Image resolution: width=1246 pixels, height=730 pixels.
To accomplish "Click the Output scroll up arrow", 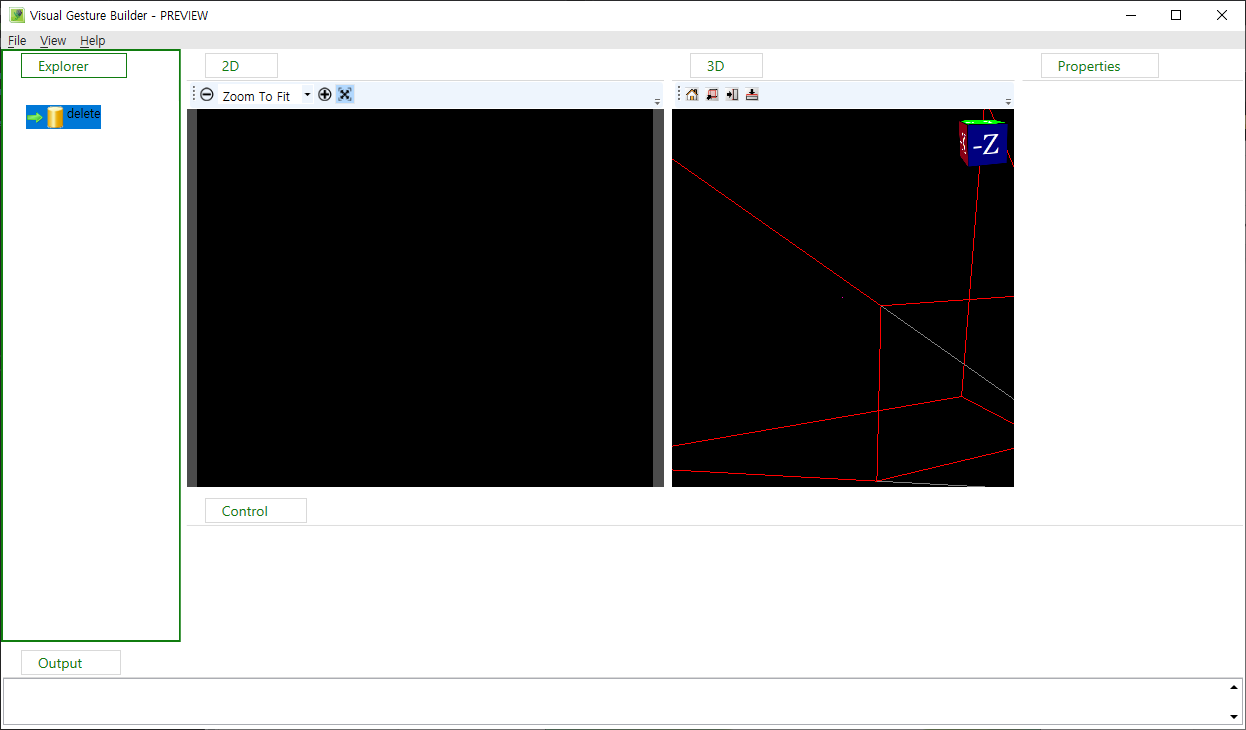I will 1233,688.
